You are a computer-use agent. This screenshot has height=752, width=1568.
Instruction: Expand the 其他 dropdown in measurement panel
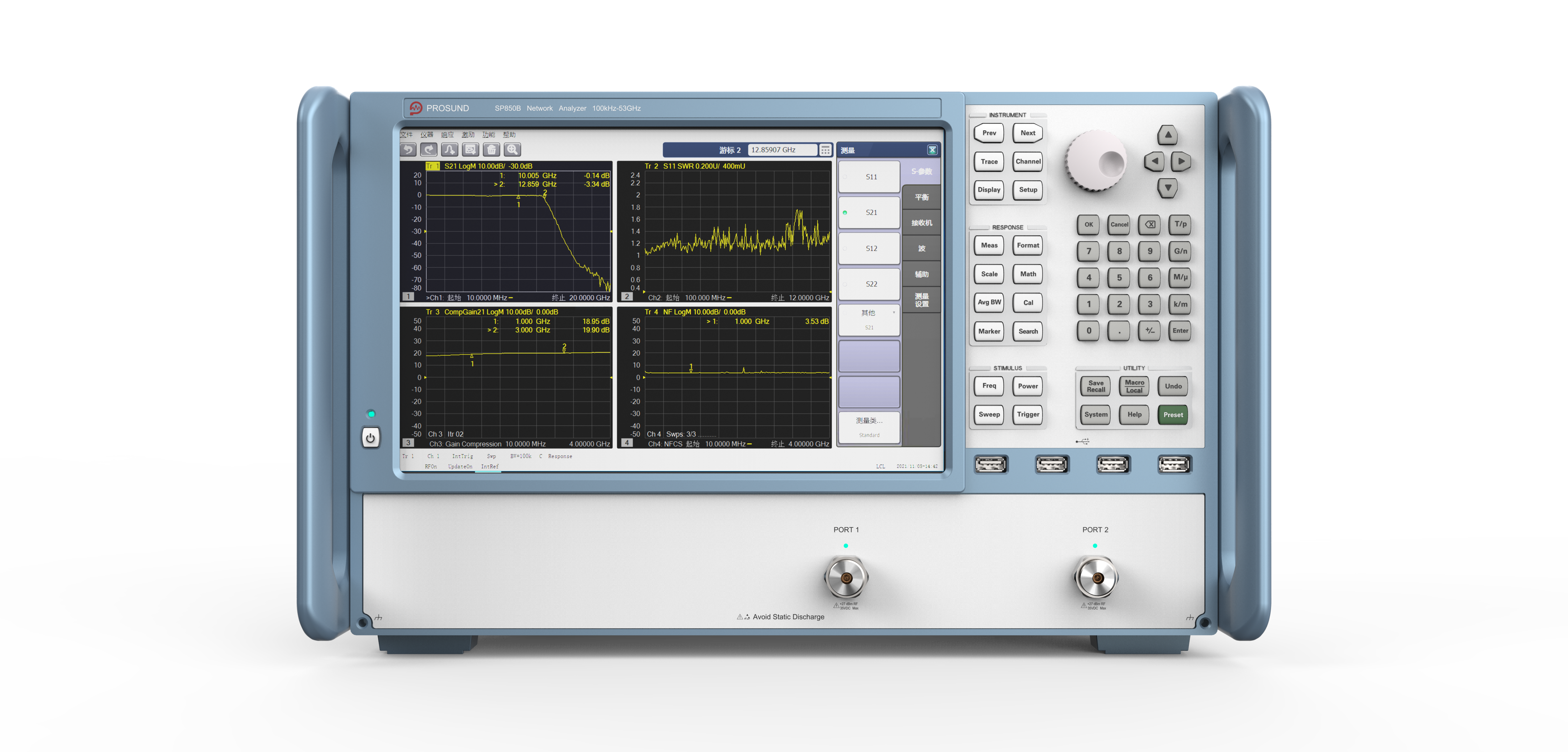coord(869,319)
